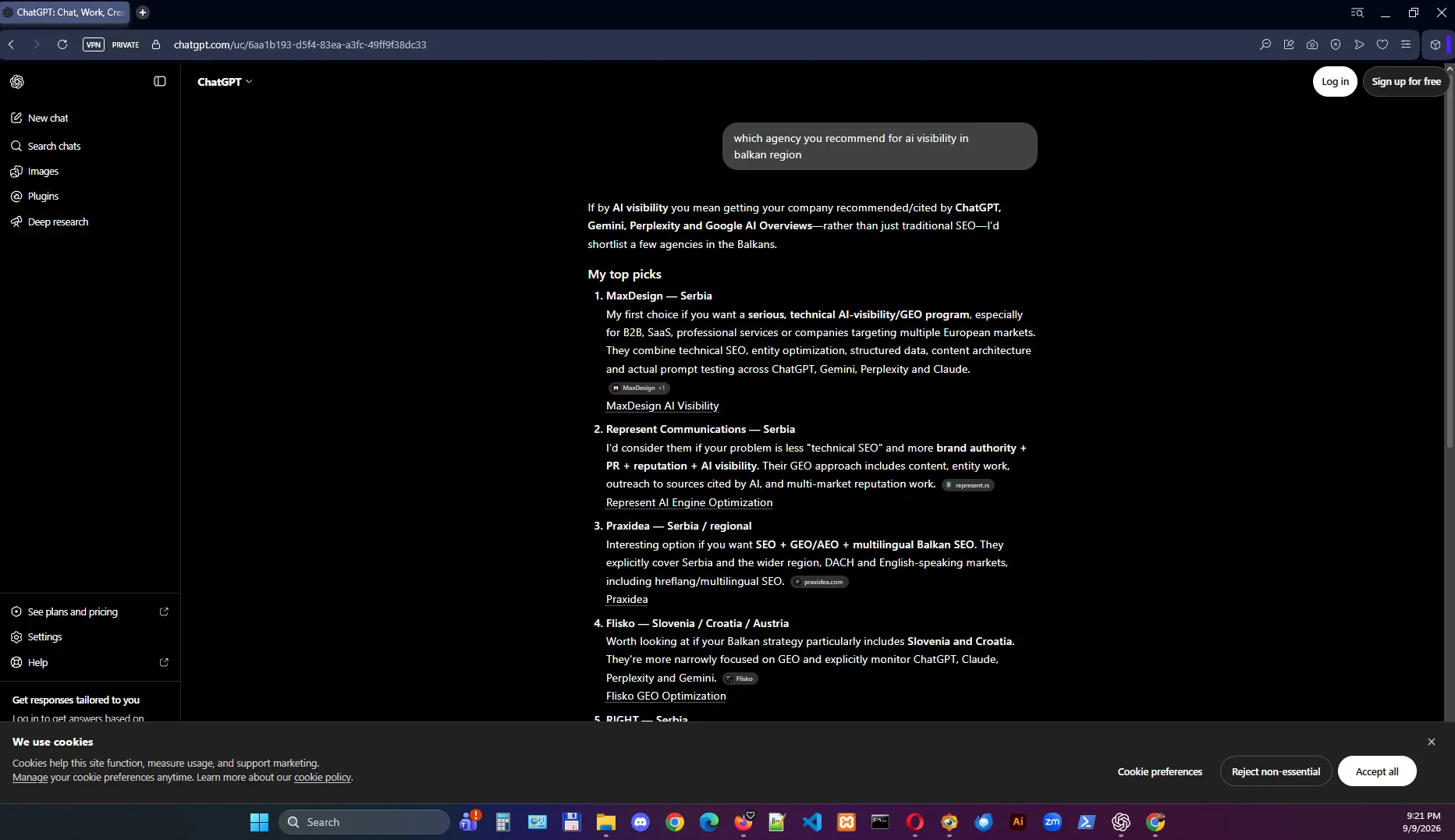Screen dimensions: 1455x840
Task: Open the cookie policy link
Action: coord(322,777)
